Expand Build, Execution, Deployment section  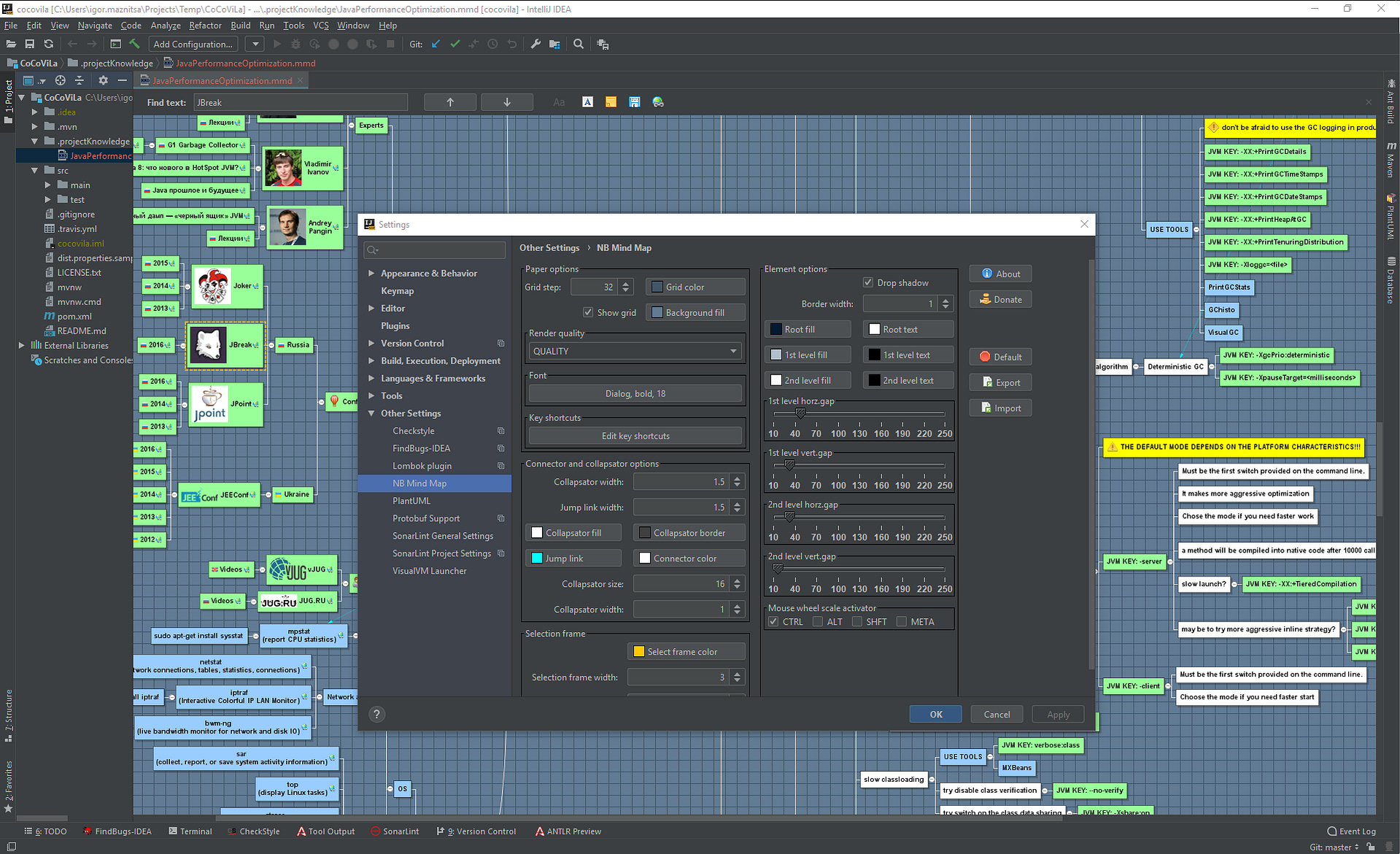tap(371, 361)
